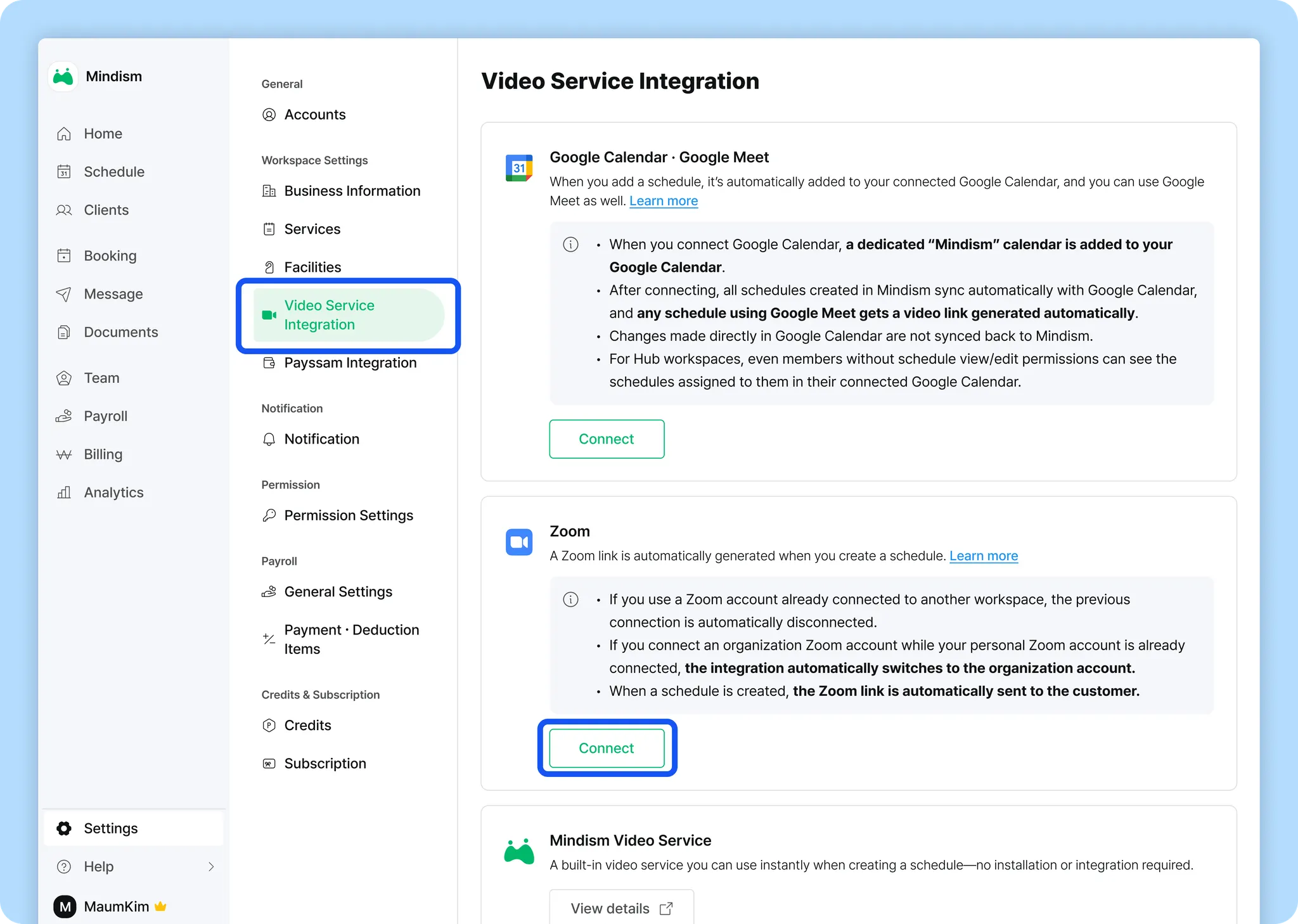
Task: Go to Business Information page
Action: (x=352, y=191)
